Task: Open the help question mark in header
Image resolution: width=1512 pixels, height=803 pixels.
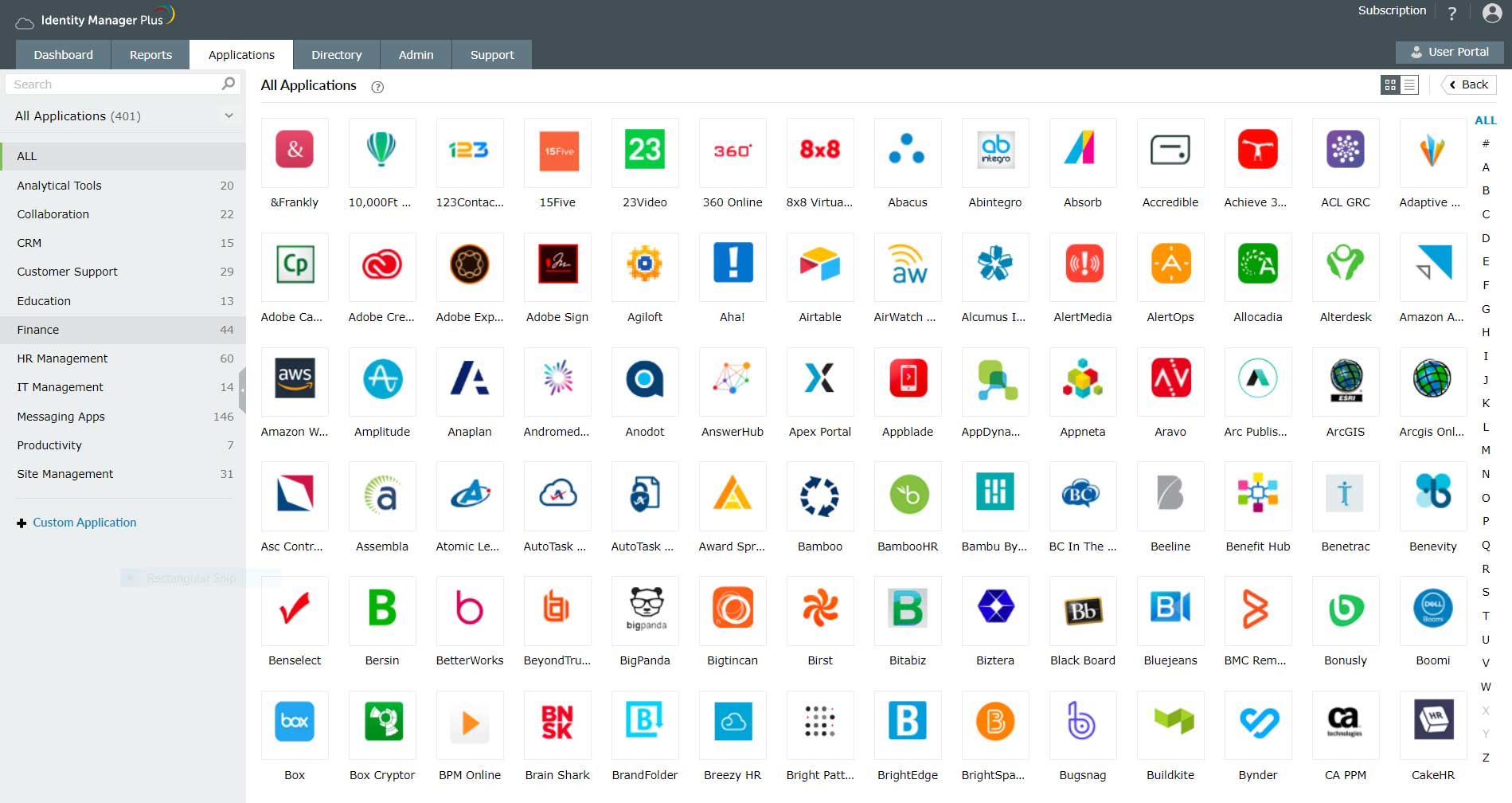Action: pyautogui.click(x=1451, y=13)
